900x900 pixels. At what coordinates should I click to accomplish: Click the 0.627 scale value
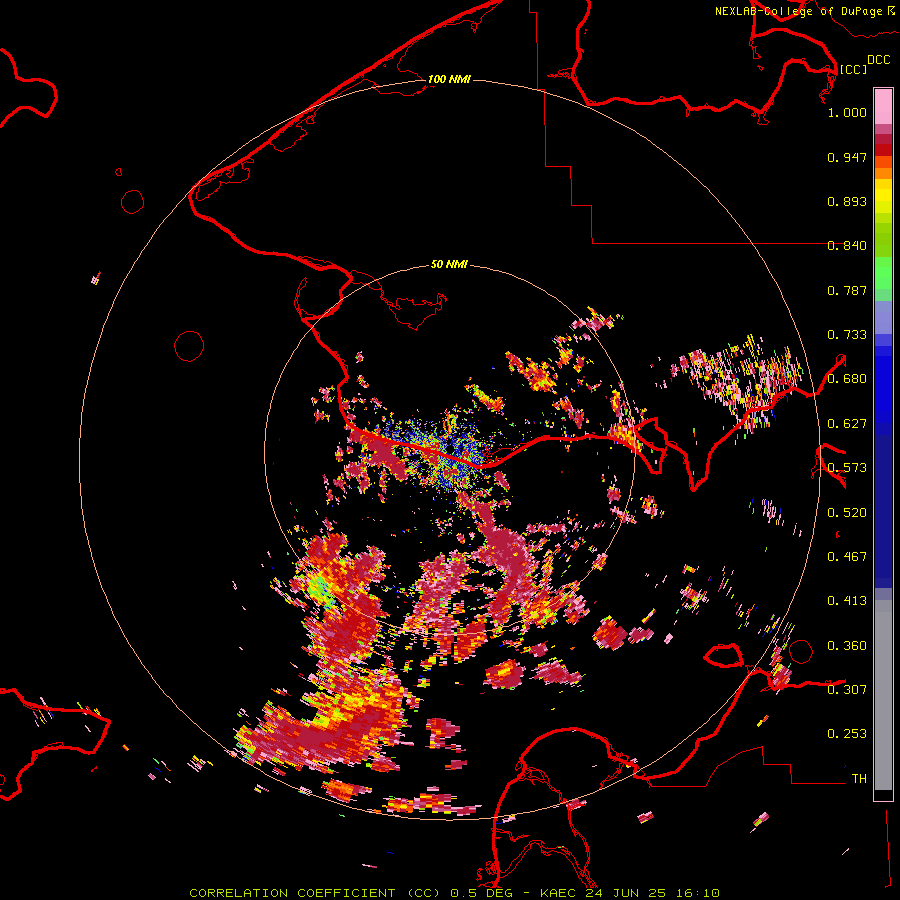coord(847,424)
